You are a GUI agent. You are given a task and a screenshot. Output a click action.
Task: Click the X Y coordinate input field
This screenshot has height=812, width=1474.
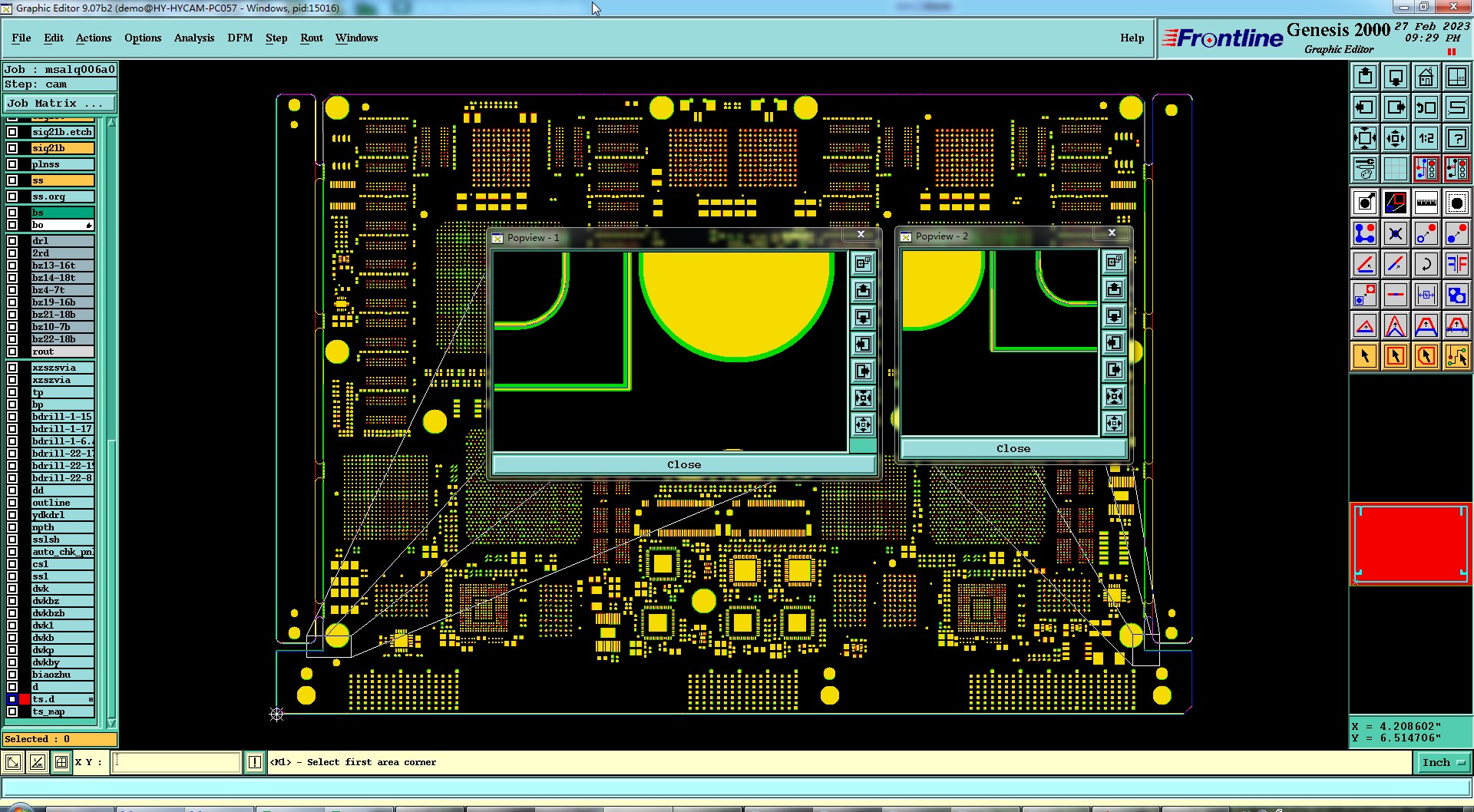click(177, 762)
